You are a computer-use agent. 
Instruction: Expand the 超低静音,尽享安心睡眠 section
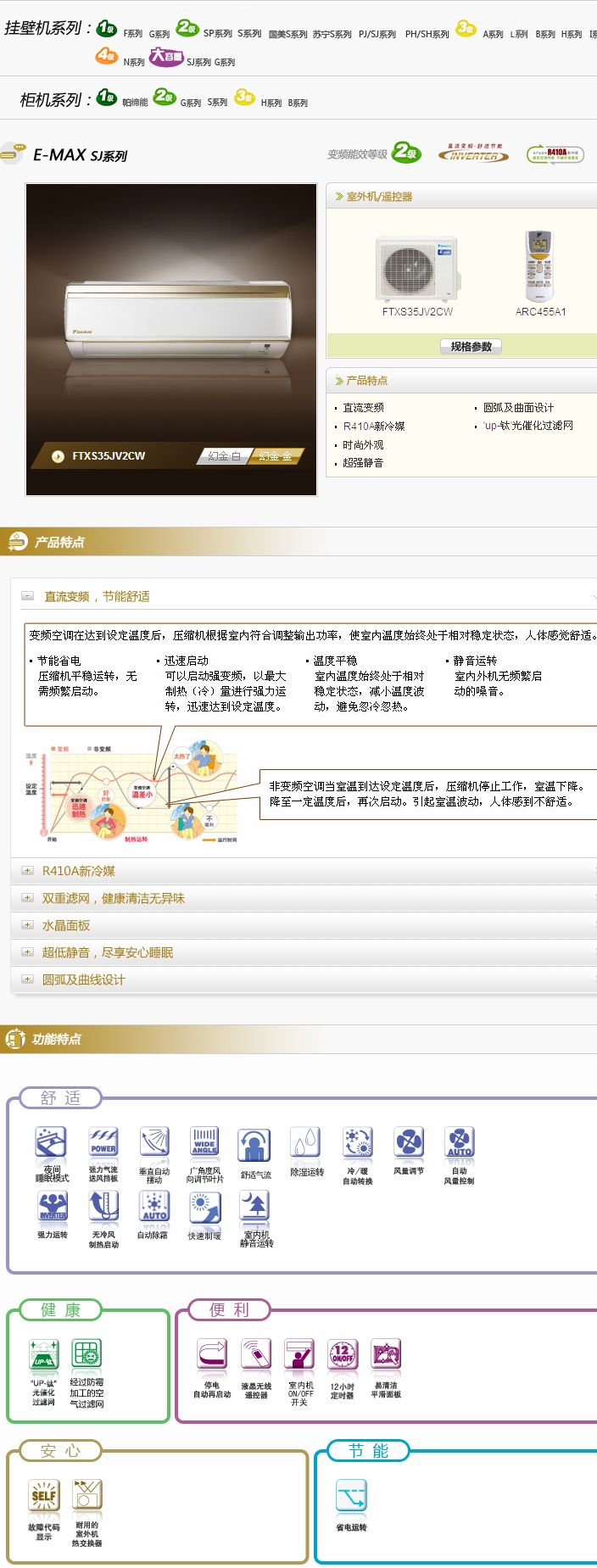click(x=27, y=952)
